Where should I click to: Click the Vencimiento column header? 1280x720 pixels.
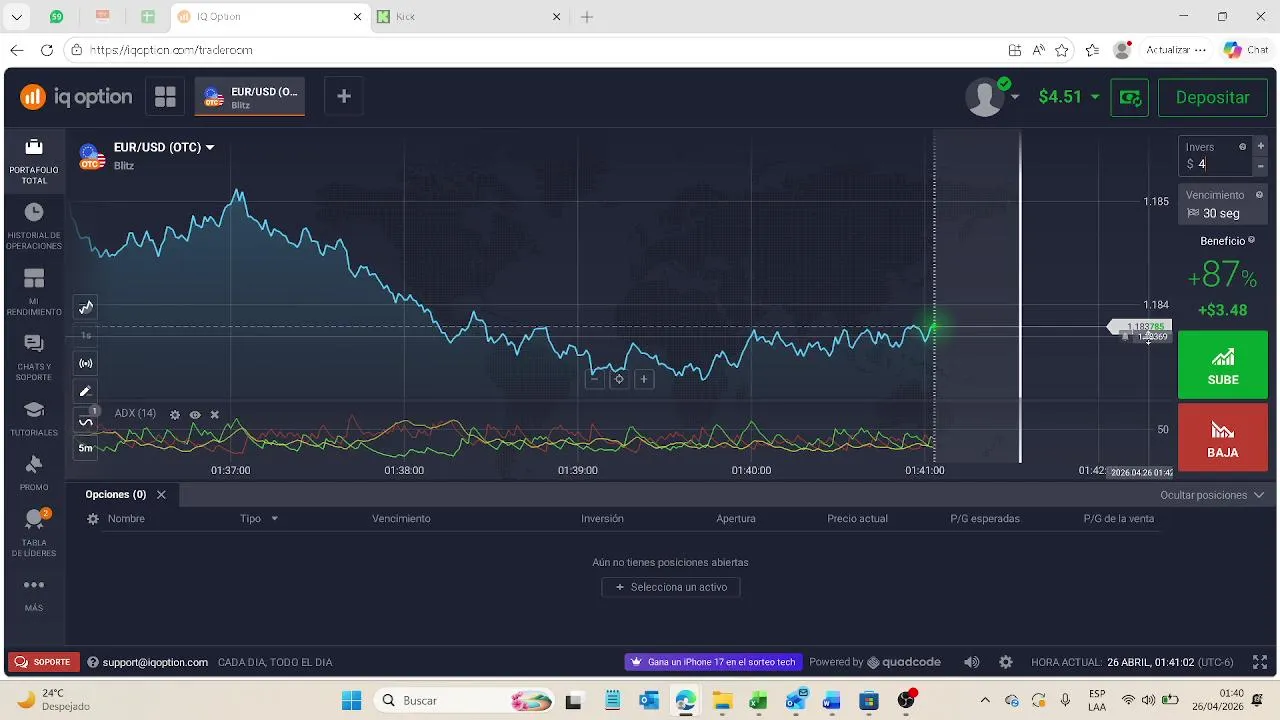point(401,519)
